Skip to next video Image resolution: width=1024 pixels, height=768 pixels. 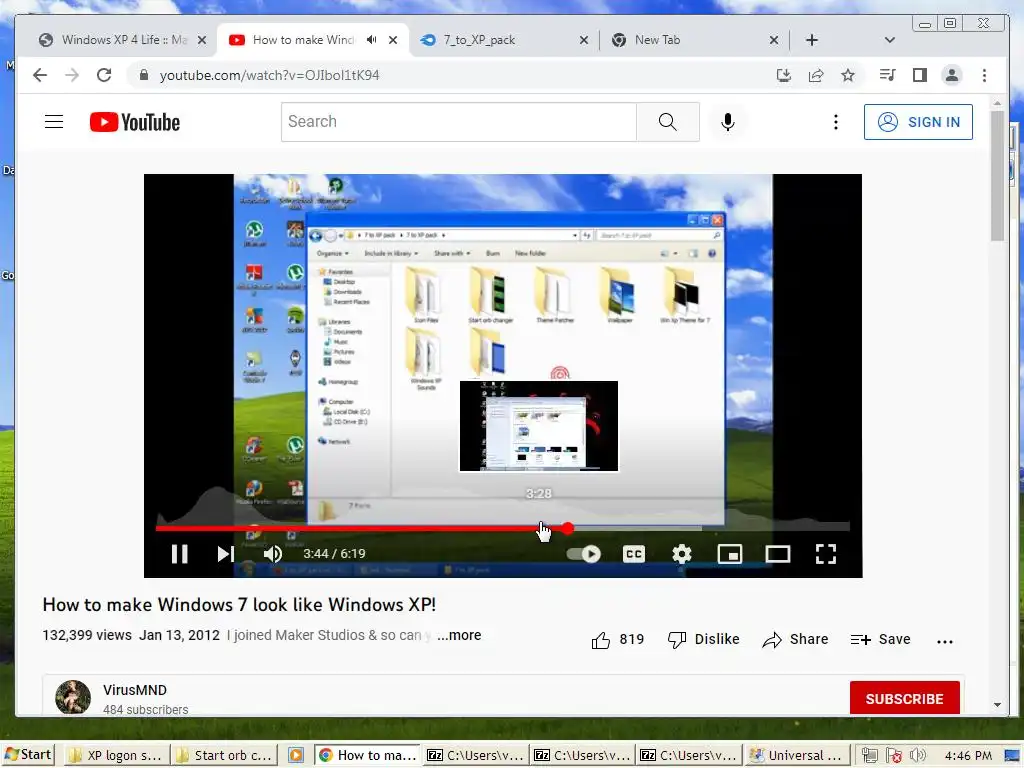(x=225, y=554)
